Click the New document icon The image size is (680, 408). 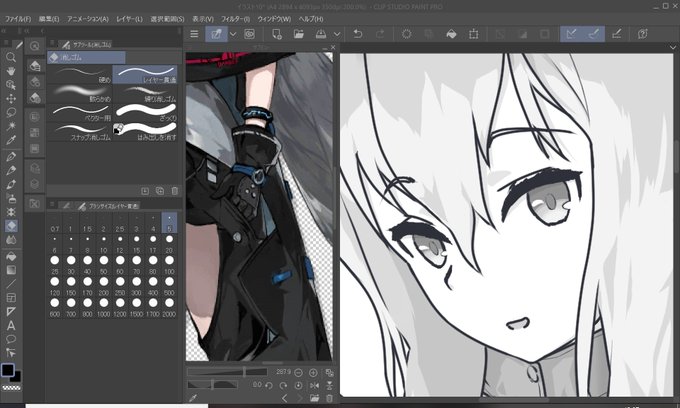277,34
